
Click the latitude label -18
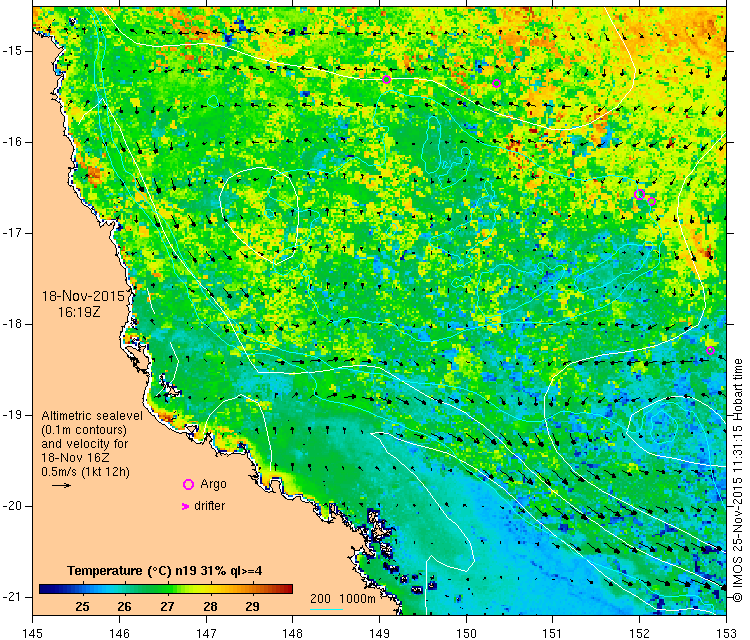11,324
